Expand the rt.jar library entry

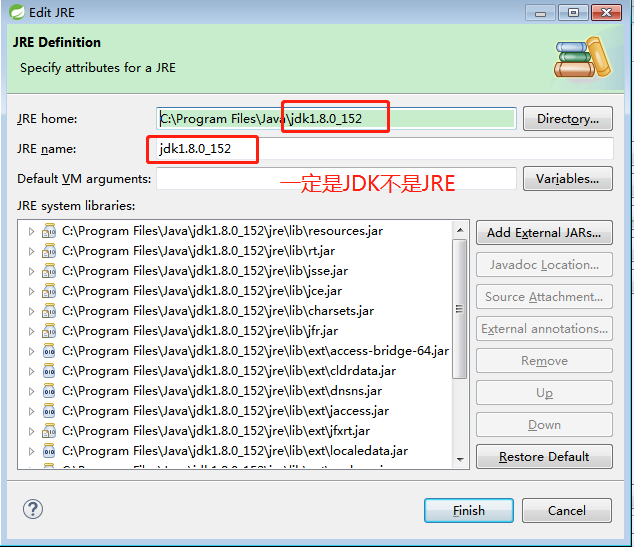pos(31,251)
